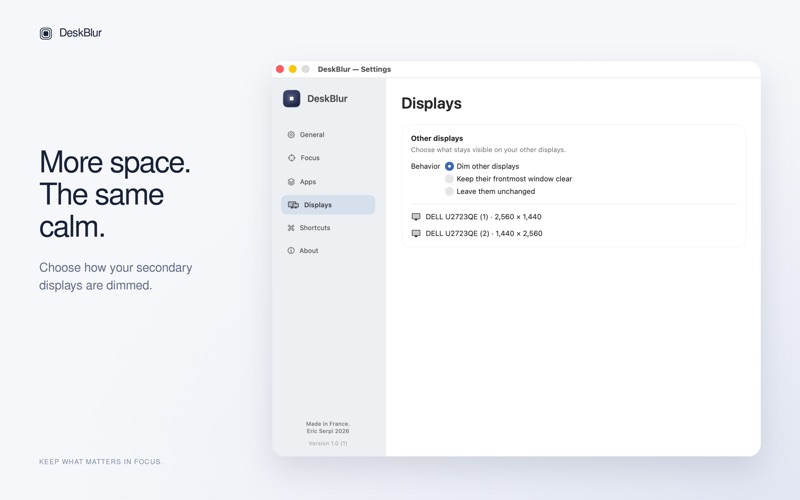Click the Apps stacked layers icon

[291, 182]
